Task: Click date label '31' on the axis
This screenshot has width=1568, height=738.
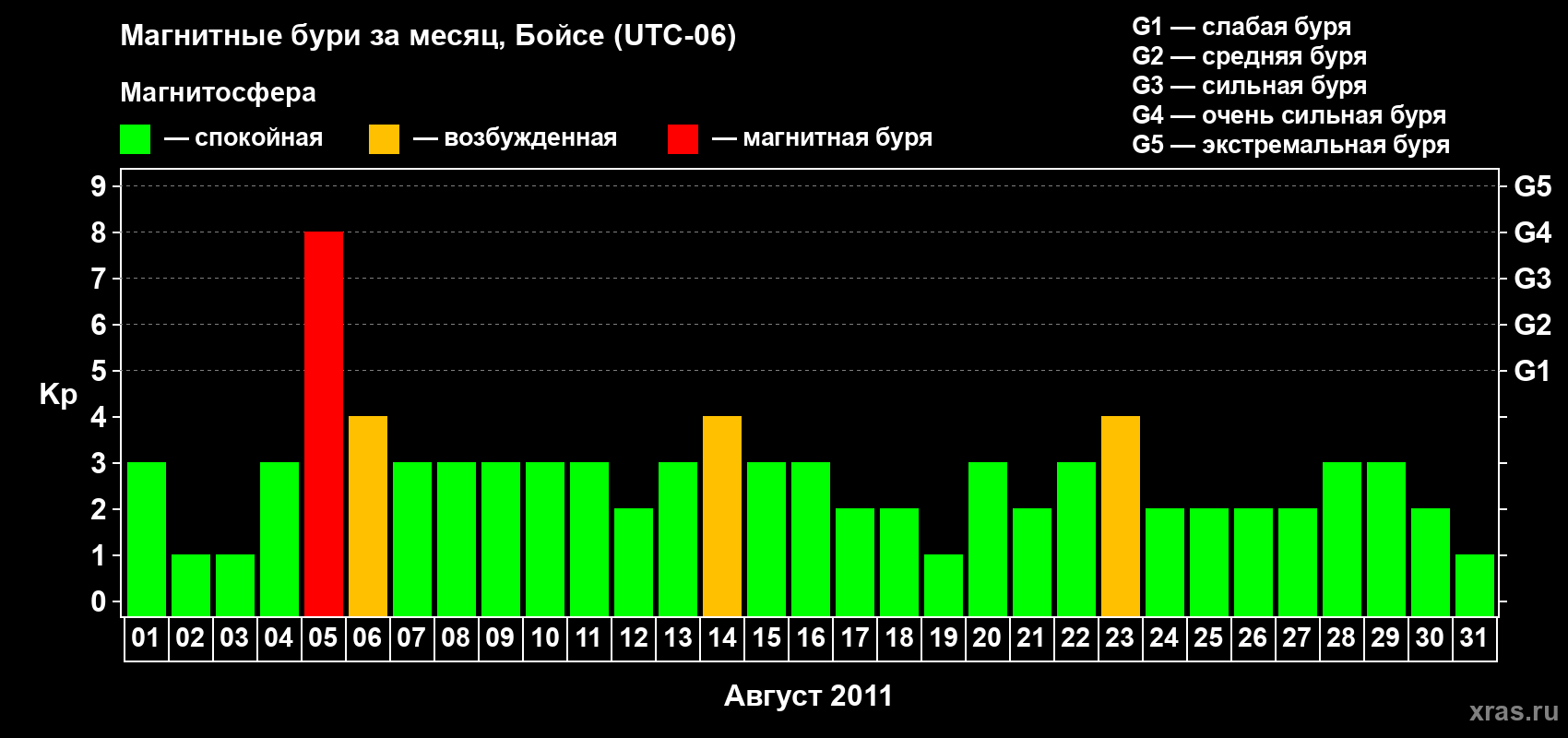Action: point(1474,637)
